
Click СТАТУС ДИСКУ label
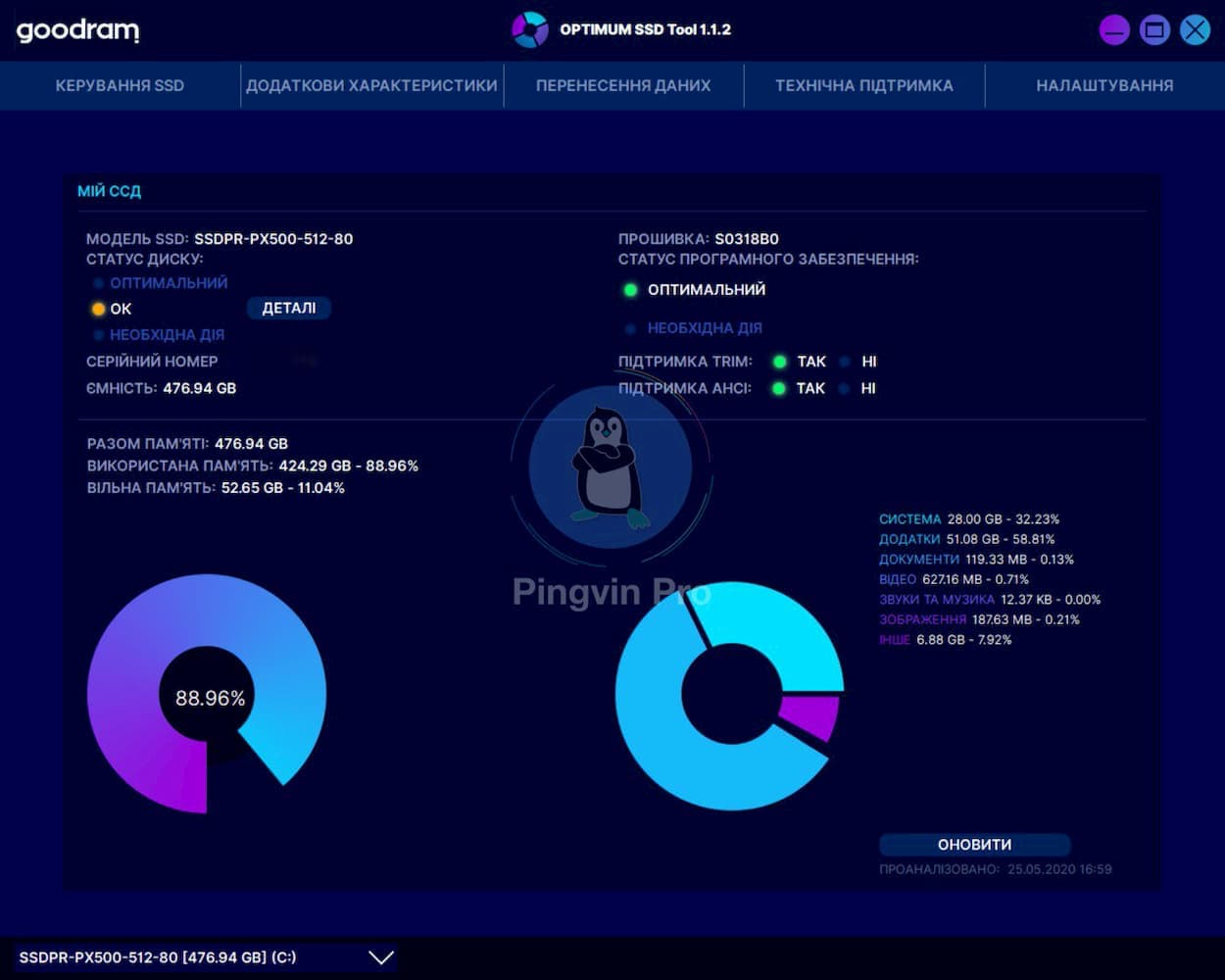145,260
